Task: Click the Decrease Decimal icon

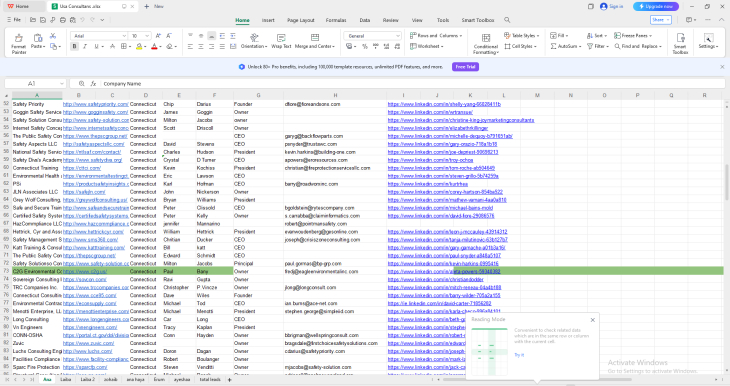Action: point(397,47)
